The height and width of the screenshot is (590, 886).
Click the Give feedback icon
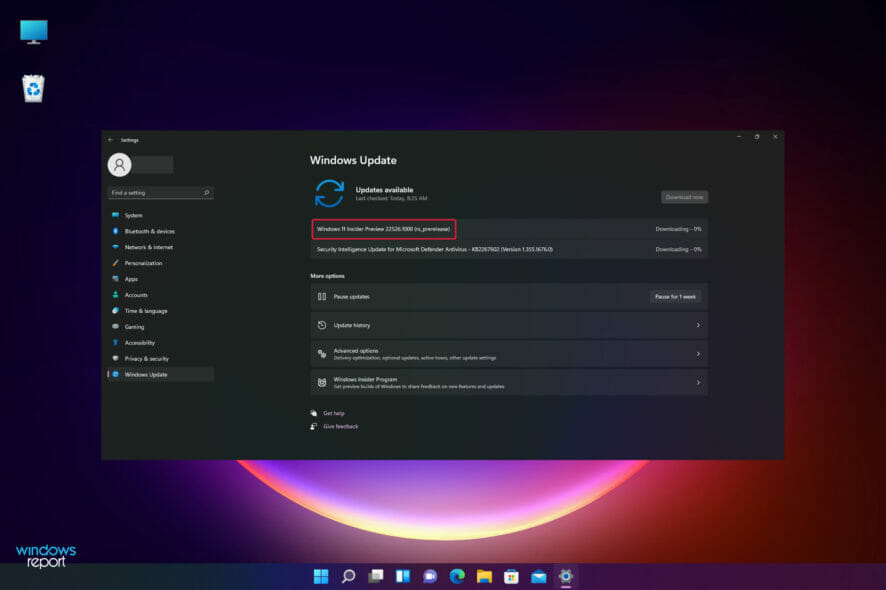(x=314, y=427)
